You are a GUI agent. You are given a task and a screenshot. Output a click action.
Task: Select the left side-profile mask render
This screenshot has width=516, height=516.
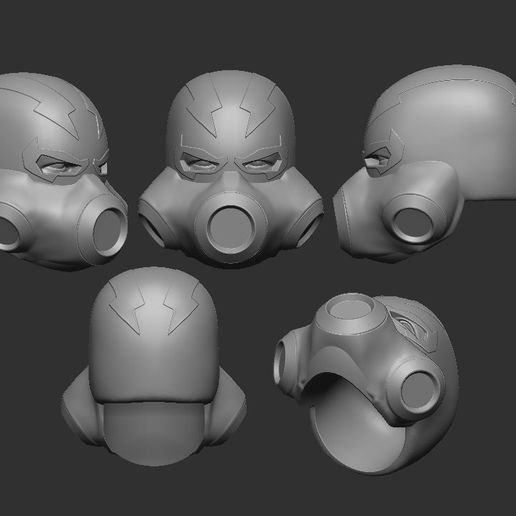click(x=424, y=163)
